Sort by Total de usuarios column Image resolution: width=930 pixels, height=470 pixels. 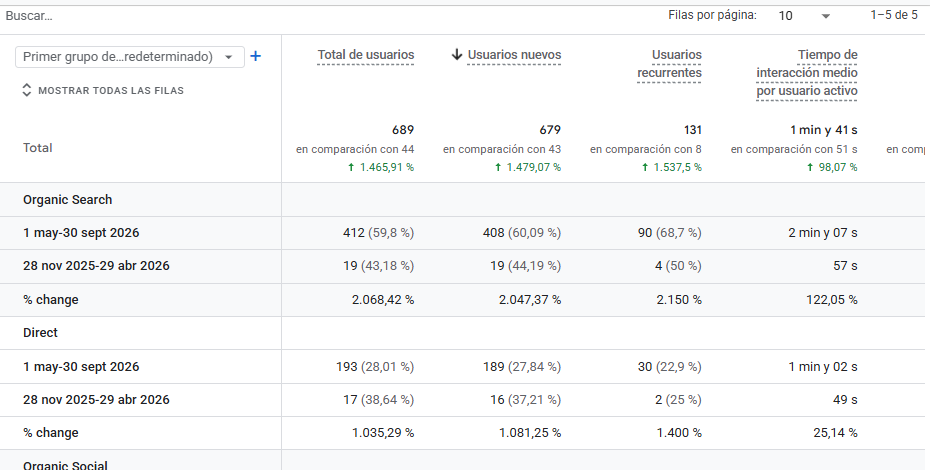366,55
